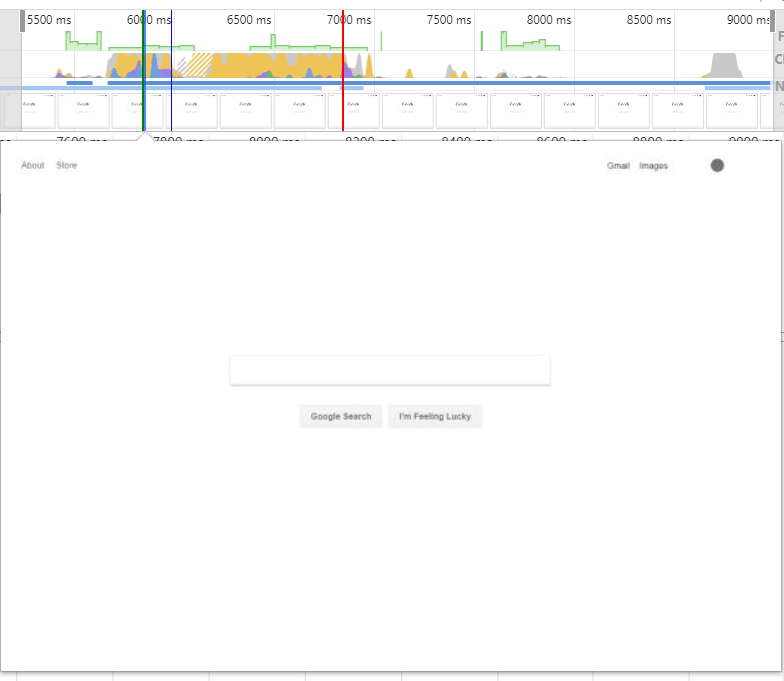
Task: Click the I'm Feeling Lucky button
Action: click(x=435, y=416)
